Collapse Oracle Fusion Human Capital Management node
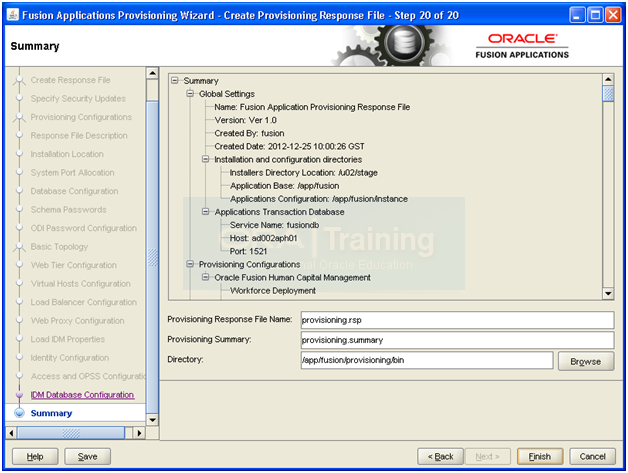The image size is (628, 473). coord(205,277)
